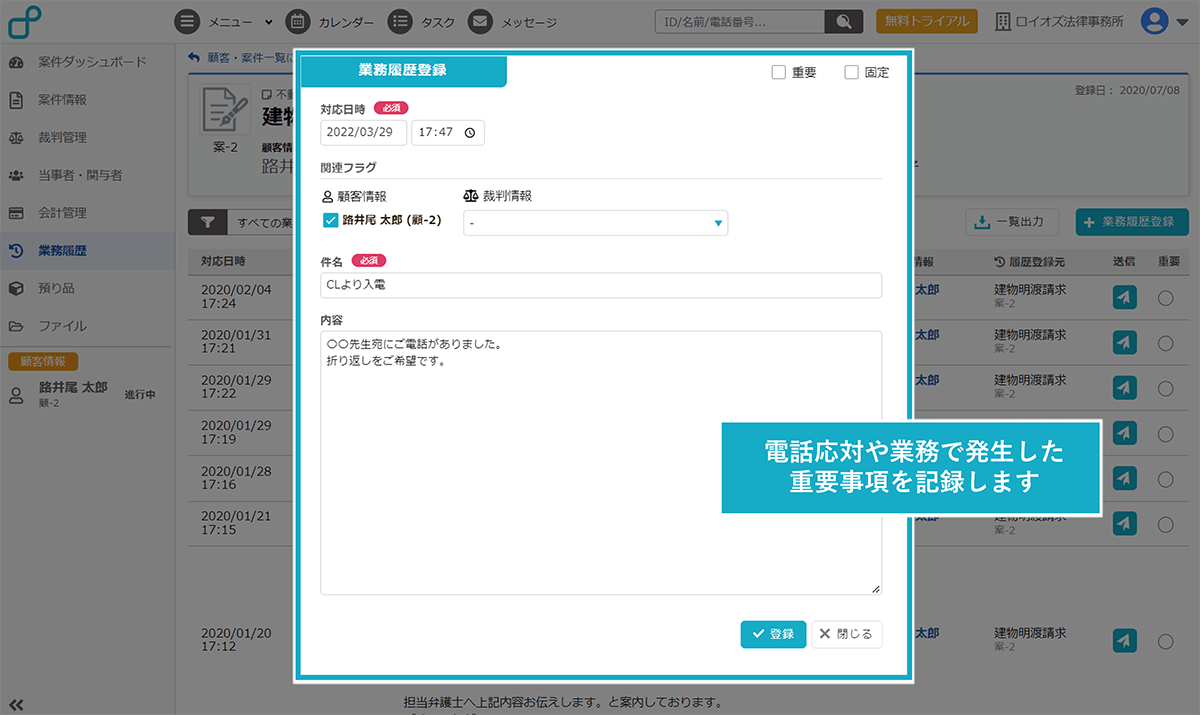This screenshot has width=1200, height=715.
Task: Click the 預り品 box icon
Action: point(16,288)
